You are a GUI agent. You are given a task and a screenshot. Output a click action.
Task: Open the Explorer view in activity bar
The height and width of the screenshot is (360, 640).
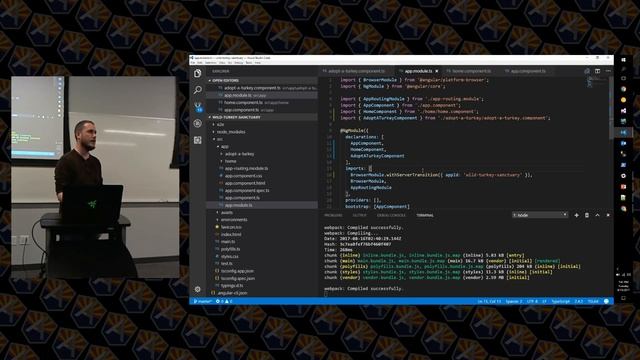(198, 73)
